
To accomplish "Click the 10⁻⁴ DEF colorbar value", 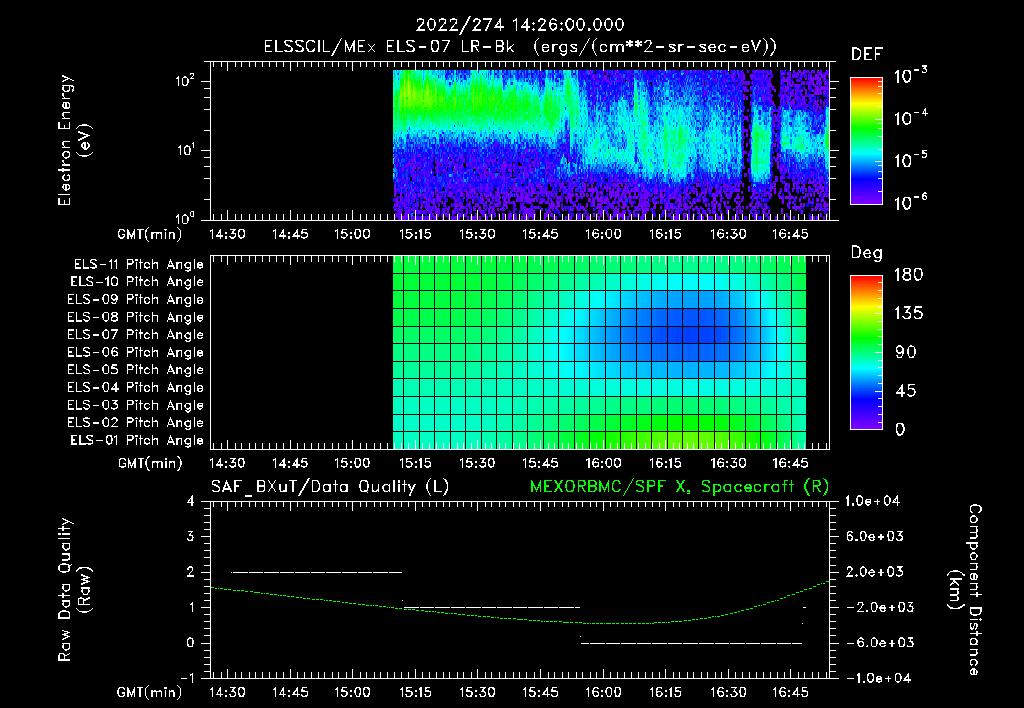I will pos(910,118).
